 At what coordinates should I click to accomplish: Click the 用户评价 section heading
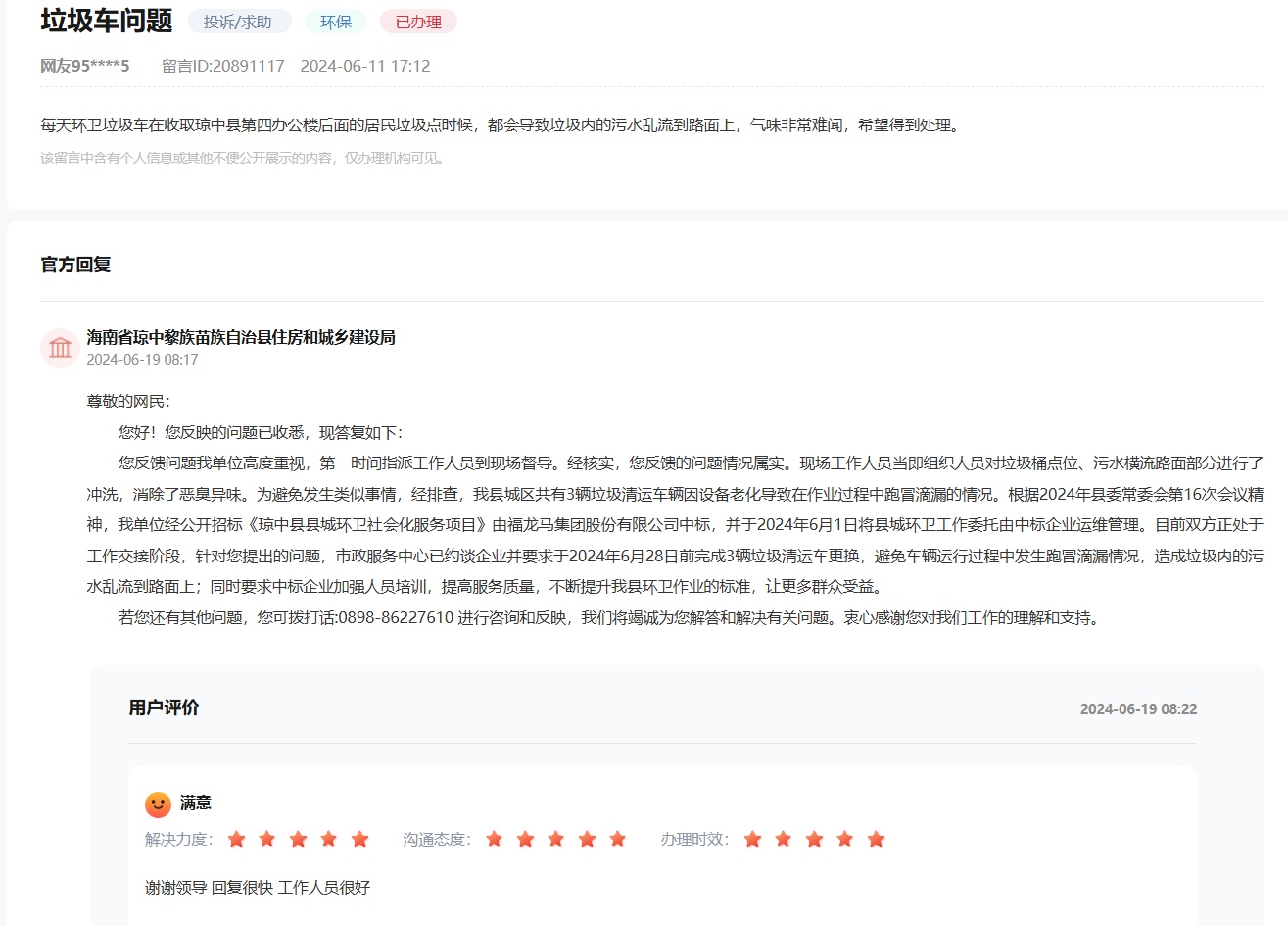tap(164, 707)
